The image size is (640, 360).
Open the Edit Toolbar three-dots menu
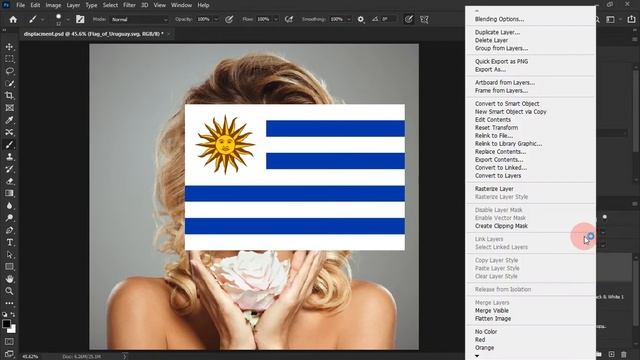9,303
